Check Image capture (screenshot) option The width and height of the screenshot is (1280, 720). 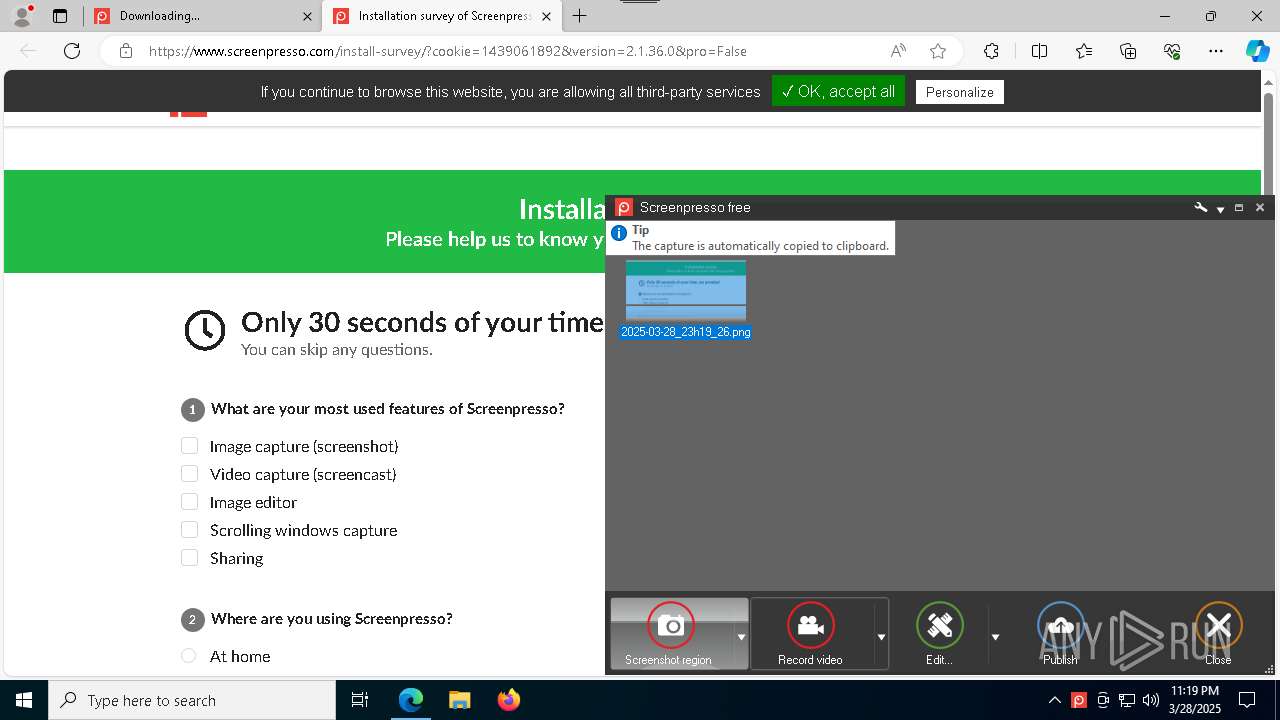[190, 446]
